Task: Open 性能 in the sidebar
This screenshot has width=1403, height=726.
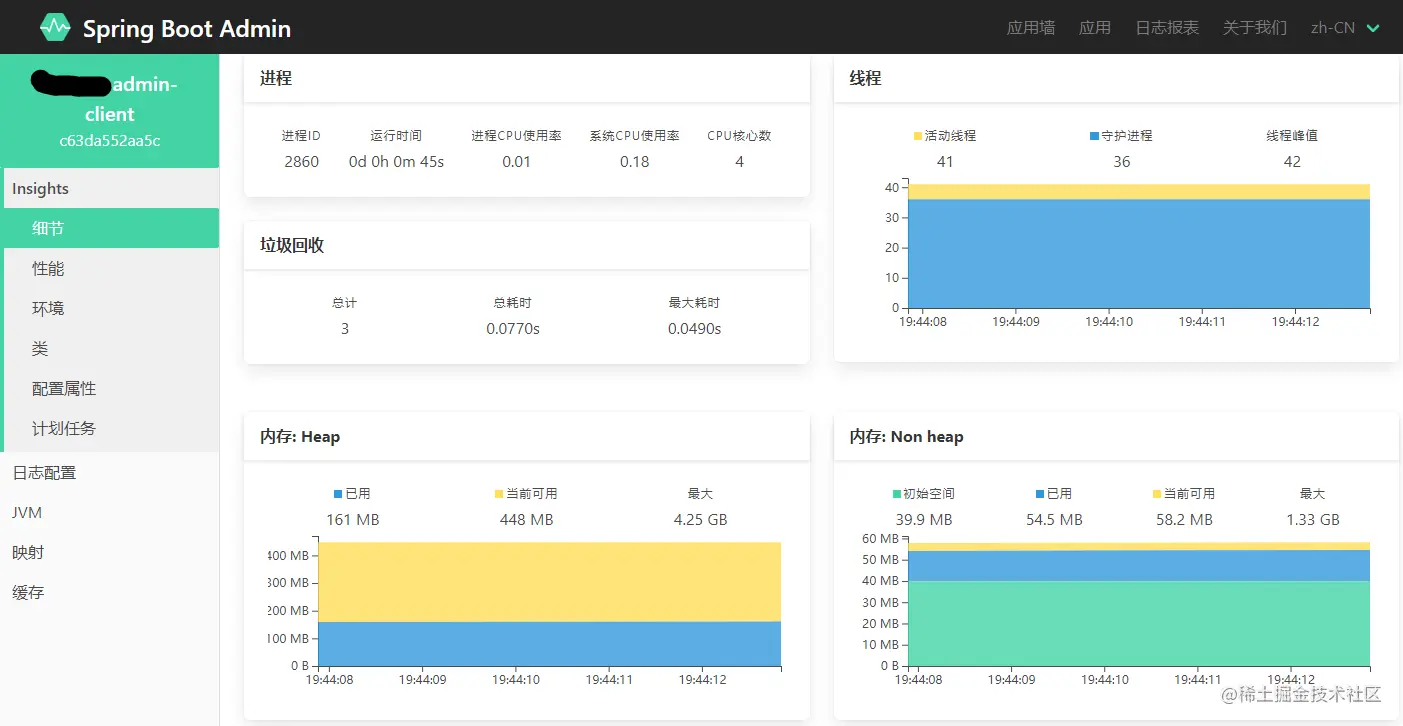Action: 111,268
